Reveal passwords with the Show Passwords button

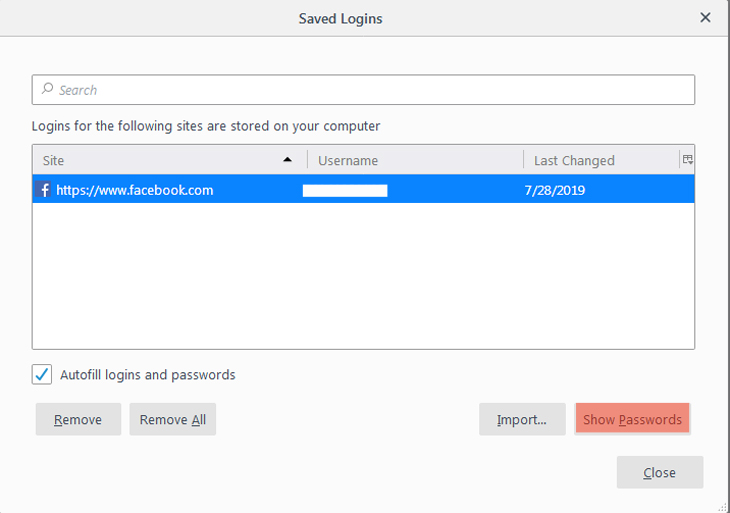632,420
